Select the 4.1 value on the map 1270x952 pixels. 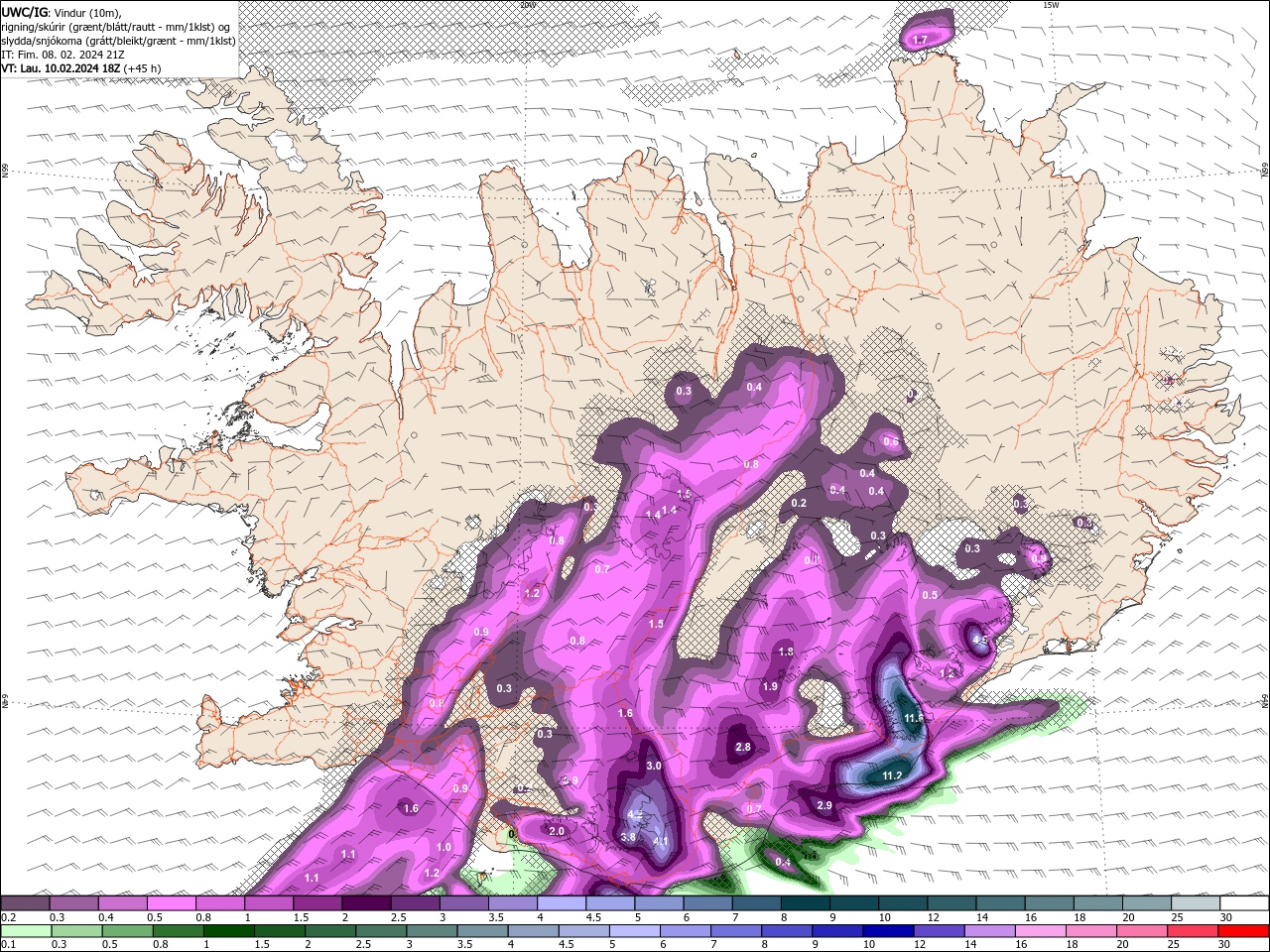662,842
